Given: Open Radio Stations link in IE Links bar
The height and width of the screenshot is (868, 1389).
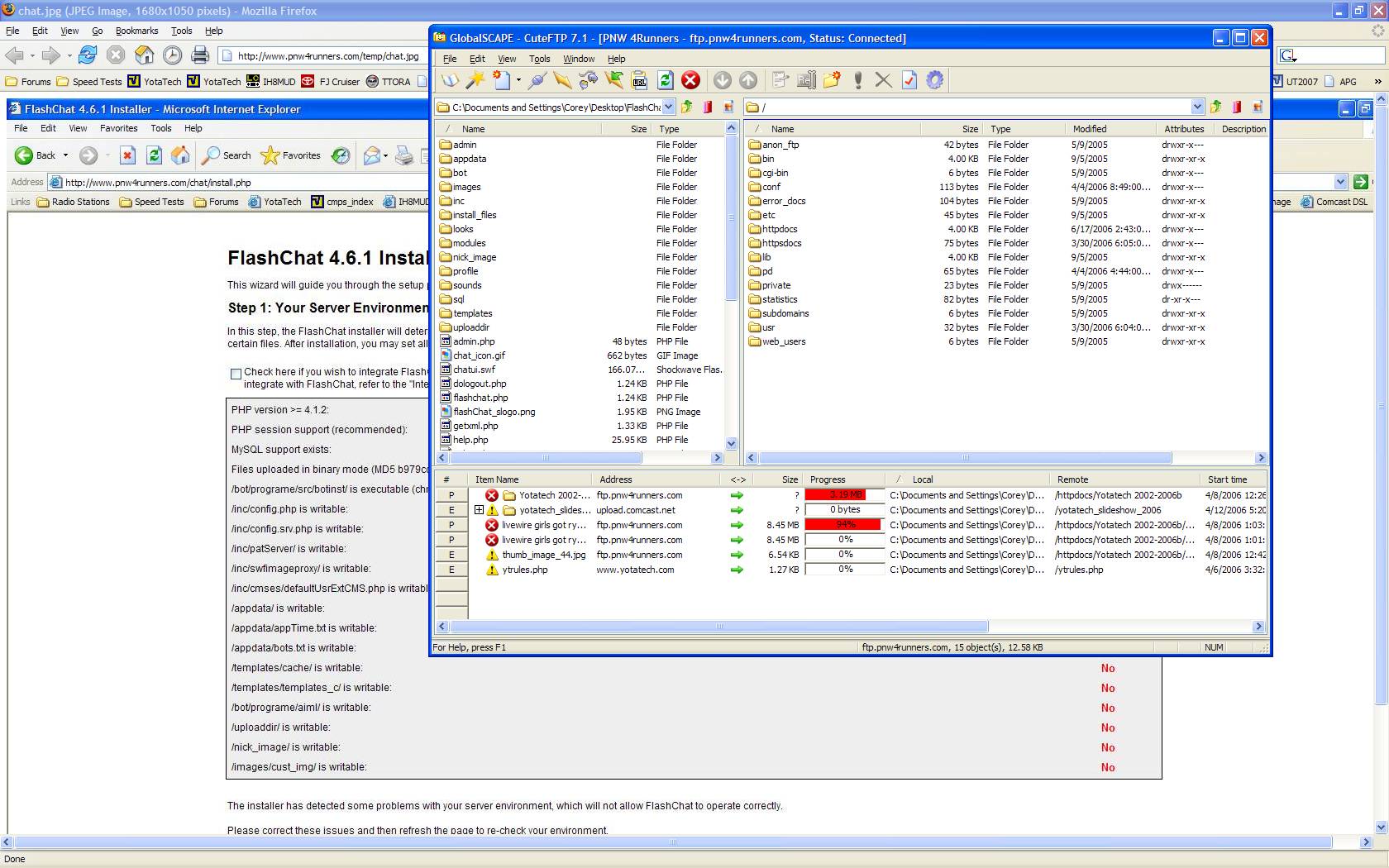Looking at the screenshot, I should tap(73, 202).
